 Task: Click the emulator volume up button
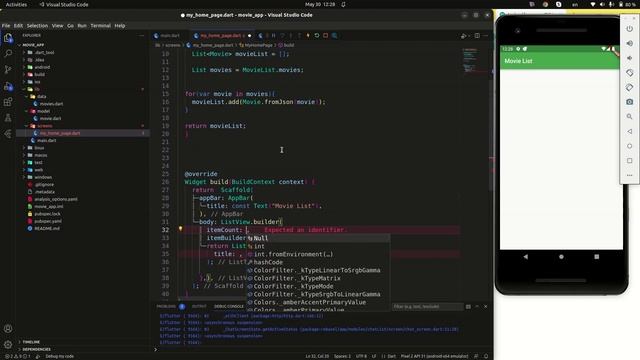pos(629,43)
